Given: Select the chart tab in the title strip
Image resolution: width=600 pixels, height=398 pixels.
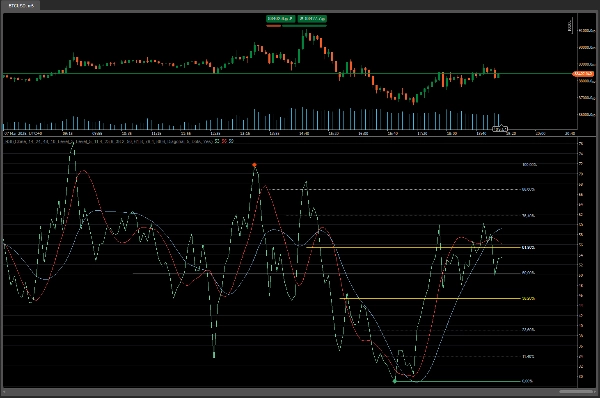Looking at the screenshot, I should (21, 5).
